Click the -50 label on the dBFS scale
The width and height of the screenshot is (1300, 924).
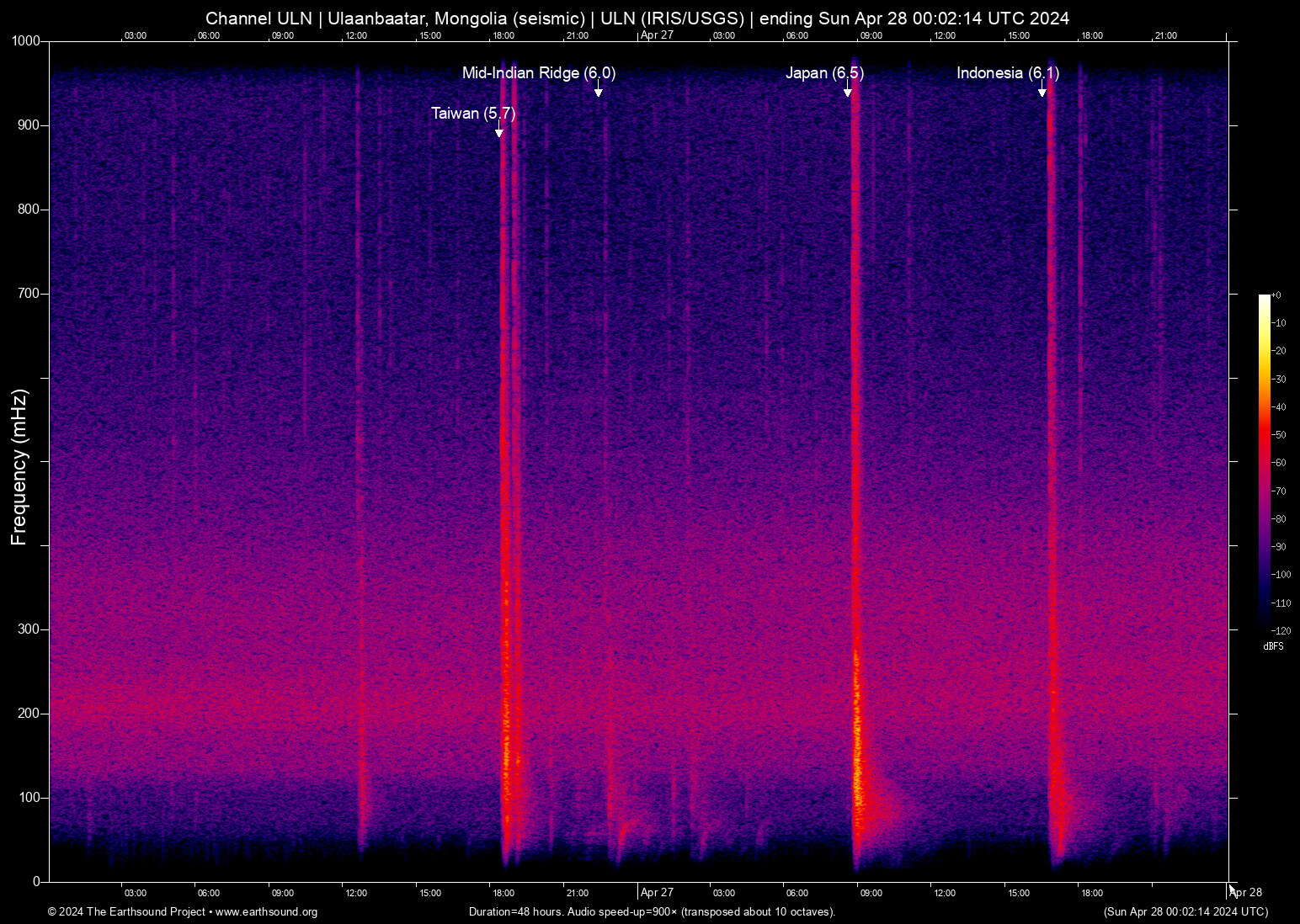point(1278,435)
